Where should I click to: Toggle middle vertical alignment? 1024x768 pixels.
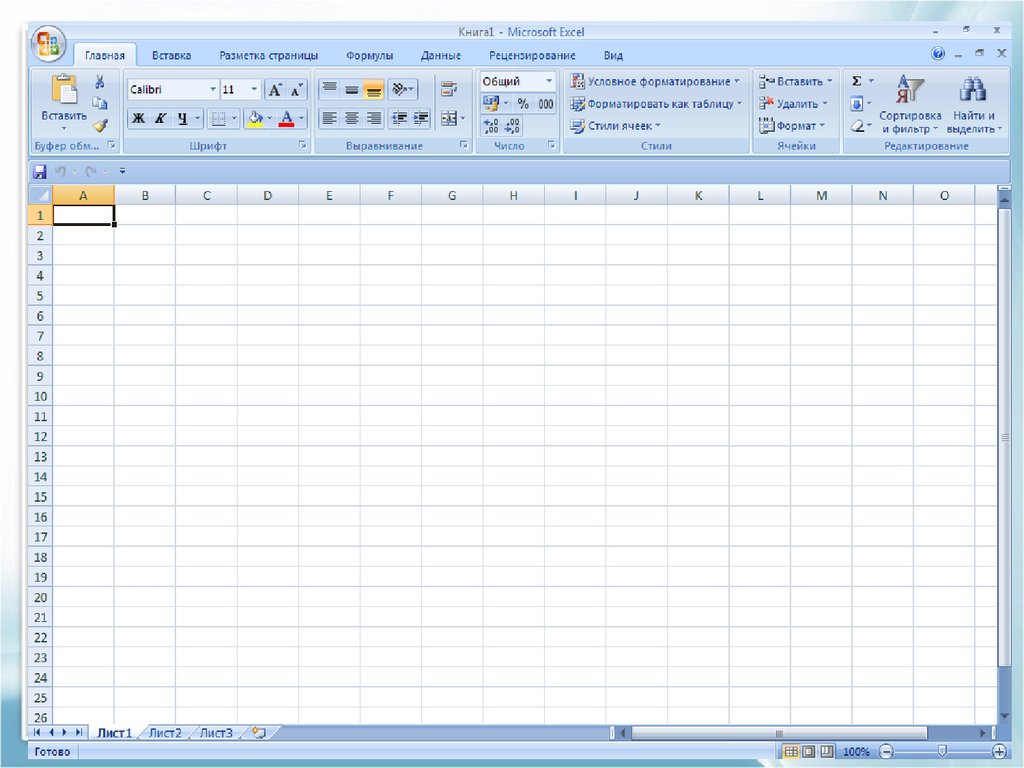point(351,89)
